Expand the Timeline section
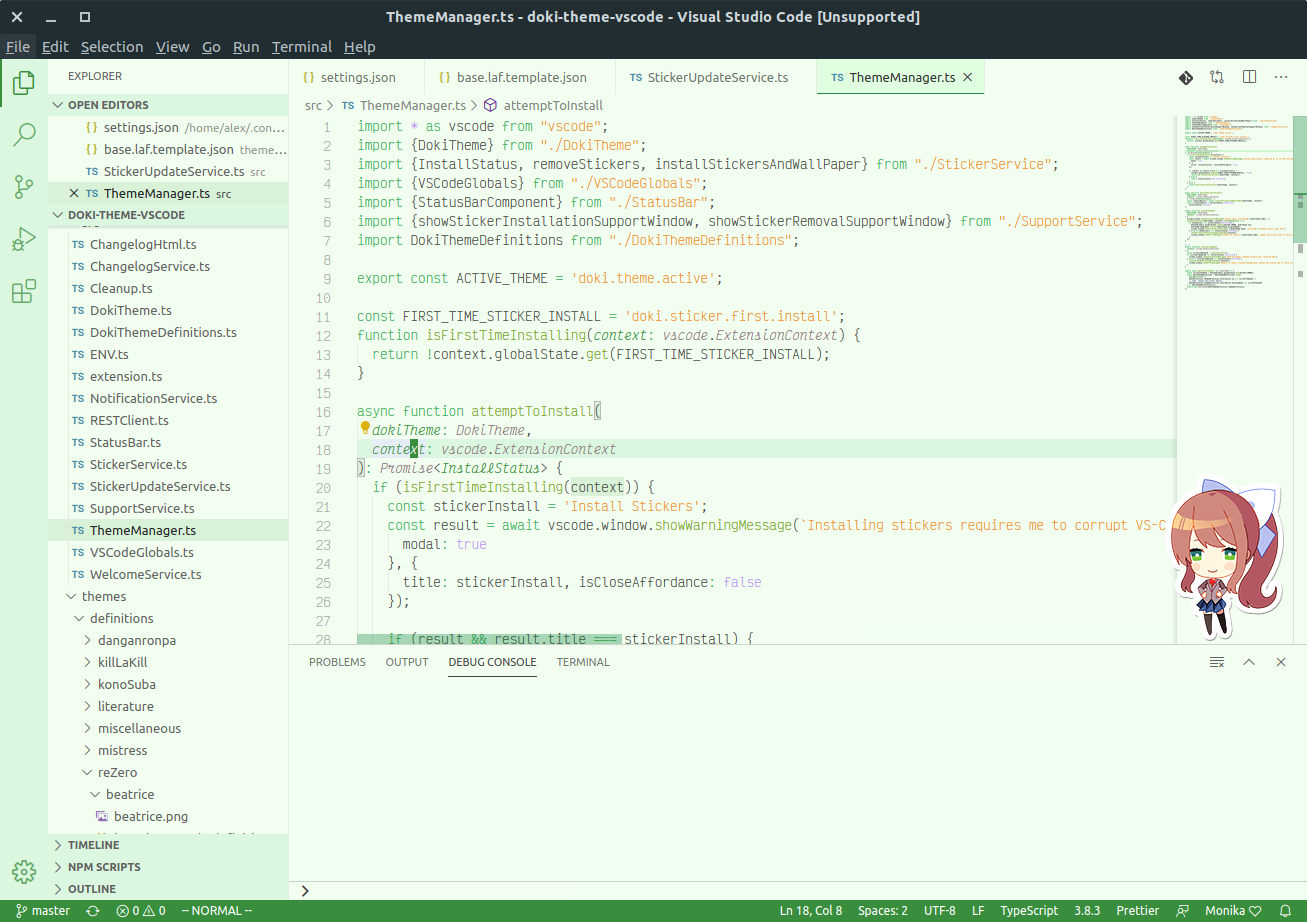Viewport: 1307px width, 922px height. pyautogui.click(x=168, y=845)
